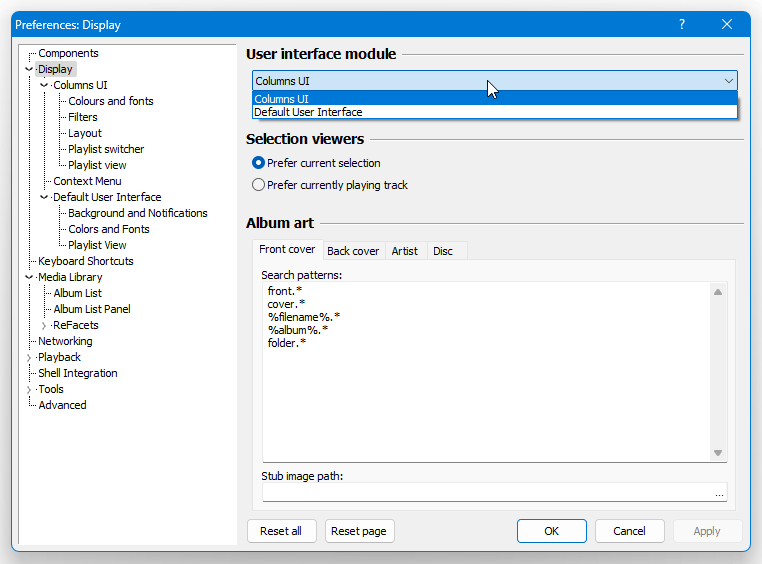Open the Album List page

coord(78,293)
